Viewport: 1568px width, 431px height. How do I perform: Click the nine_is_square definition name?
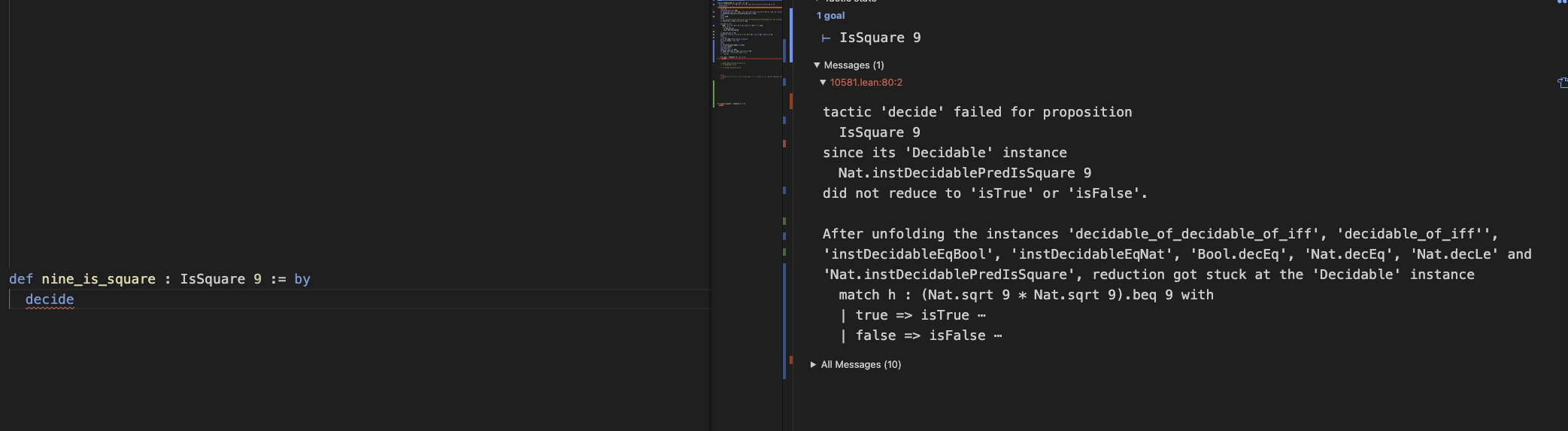point(99,279)
